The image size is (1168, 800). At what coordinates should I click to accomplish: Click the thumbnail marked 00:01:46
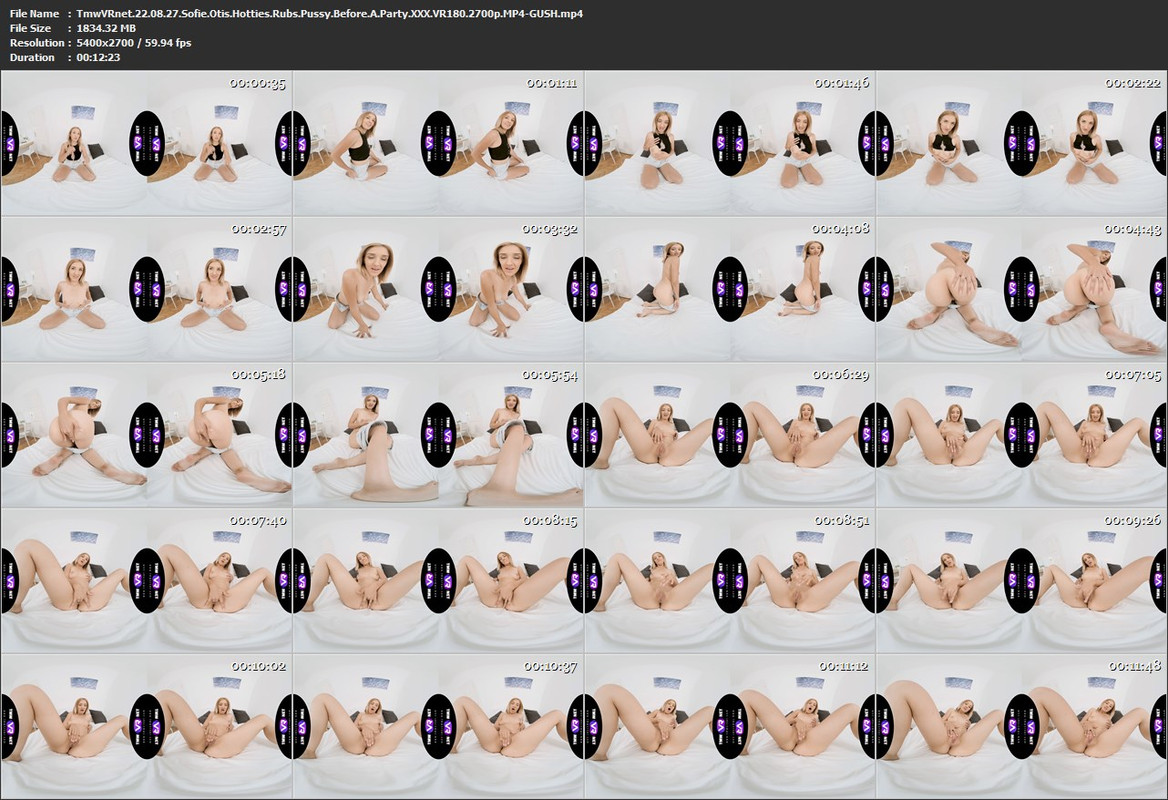coord(730,143)
